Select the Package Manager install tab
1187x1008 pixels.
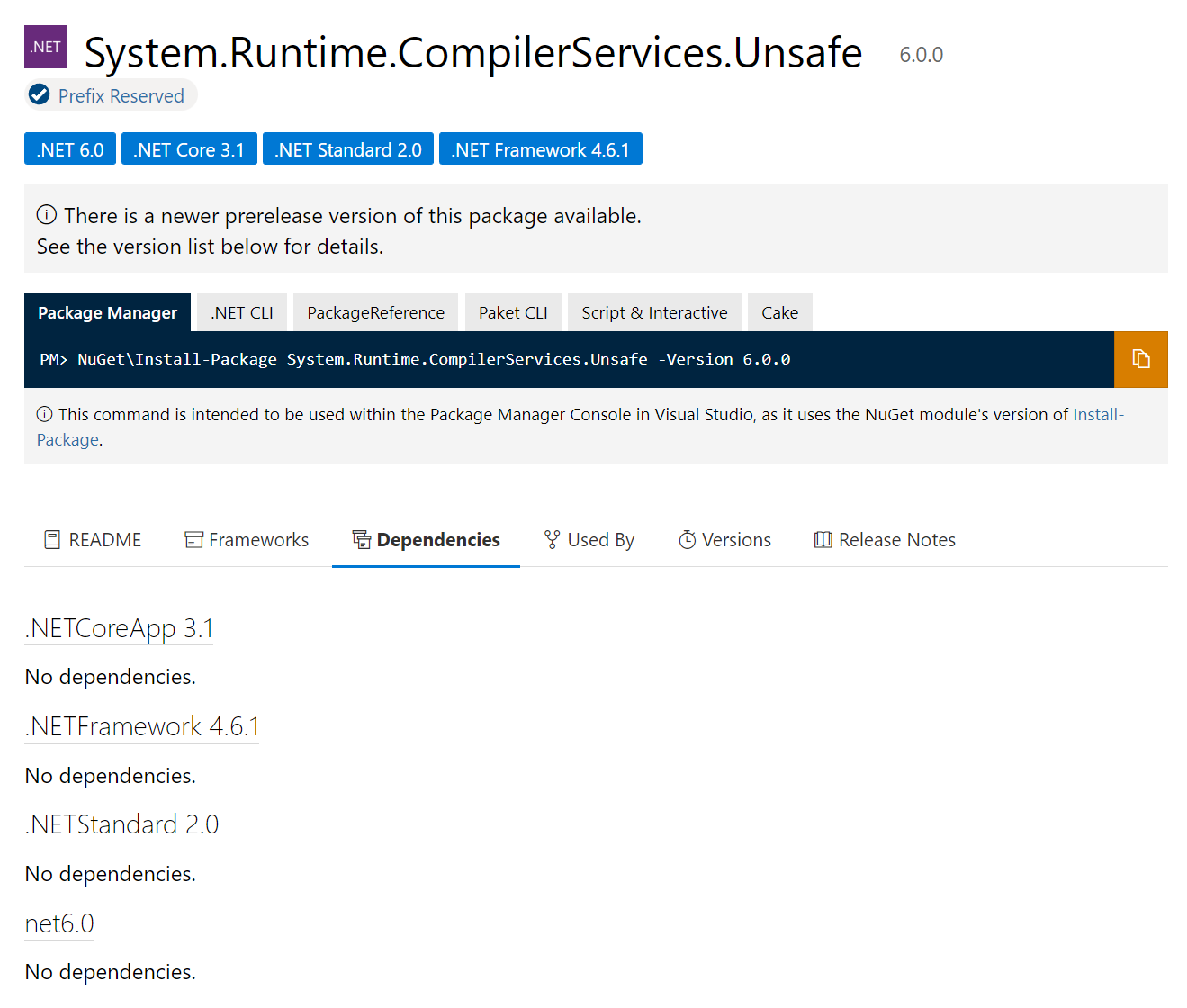tap(107, 312)
